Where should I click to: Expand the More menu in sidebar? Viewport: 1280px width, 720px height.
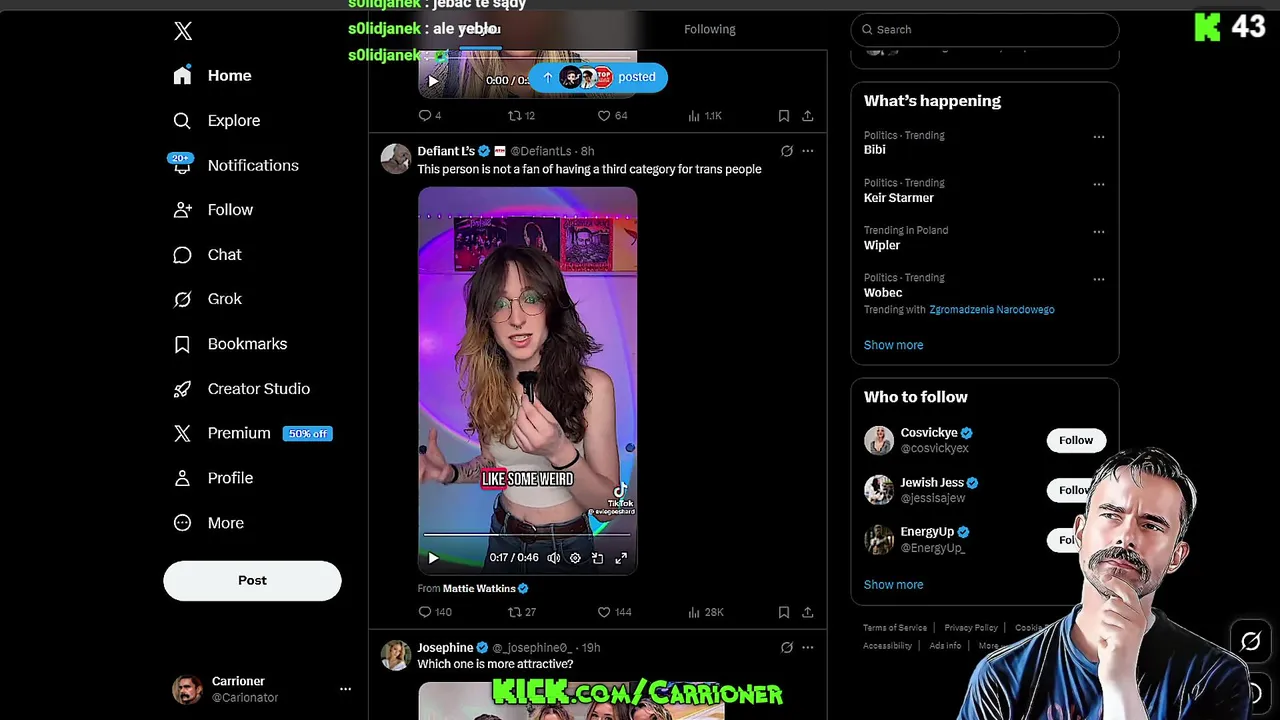click(208, 523)
